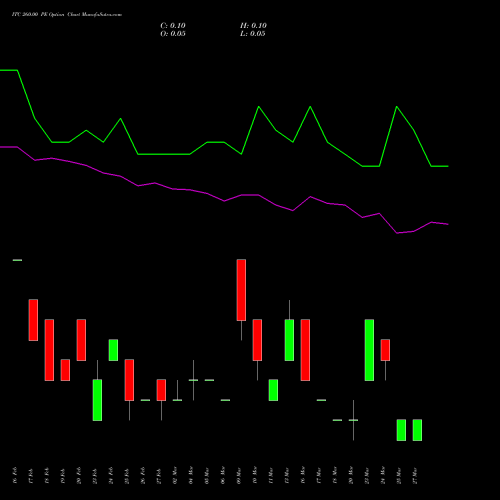Click the long red candle for 16 Mar
Screen dimensions: 500x500
click(x=305, y=350)
